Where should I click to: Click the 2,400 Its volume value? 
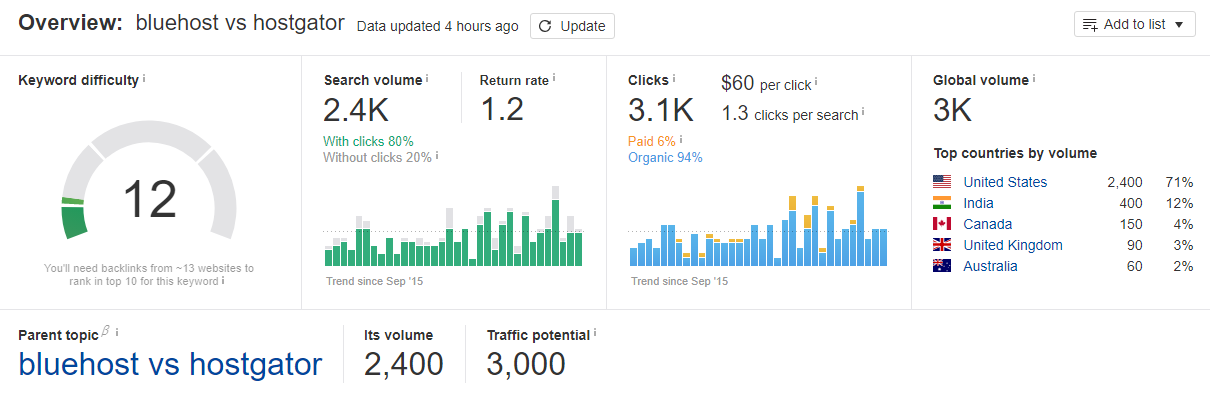click(x=404, y=364)
